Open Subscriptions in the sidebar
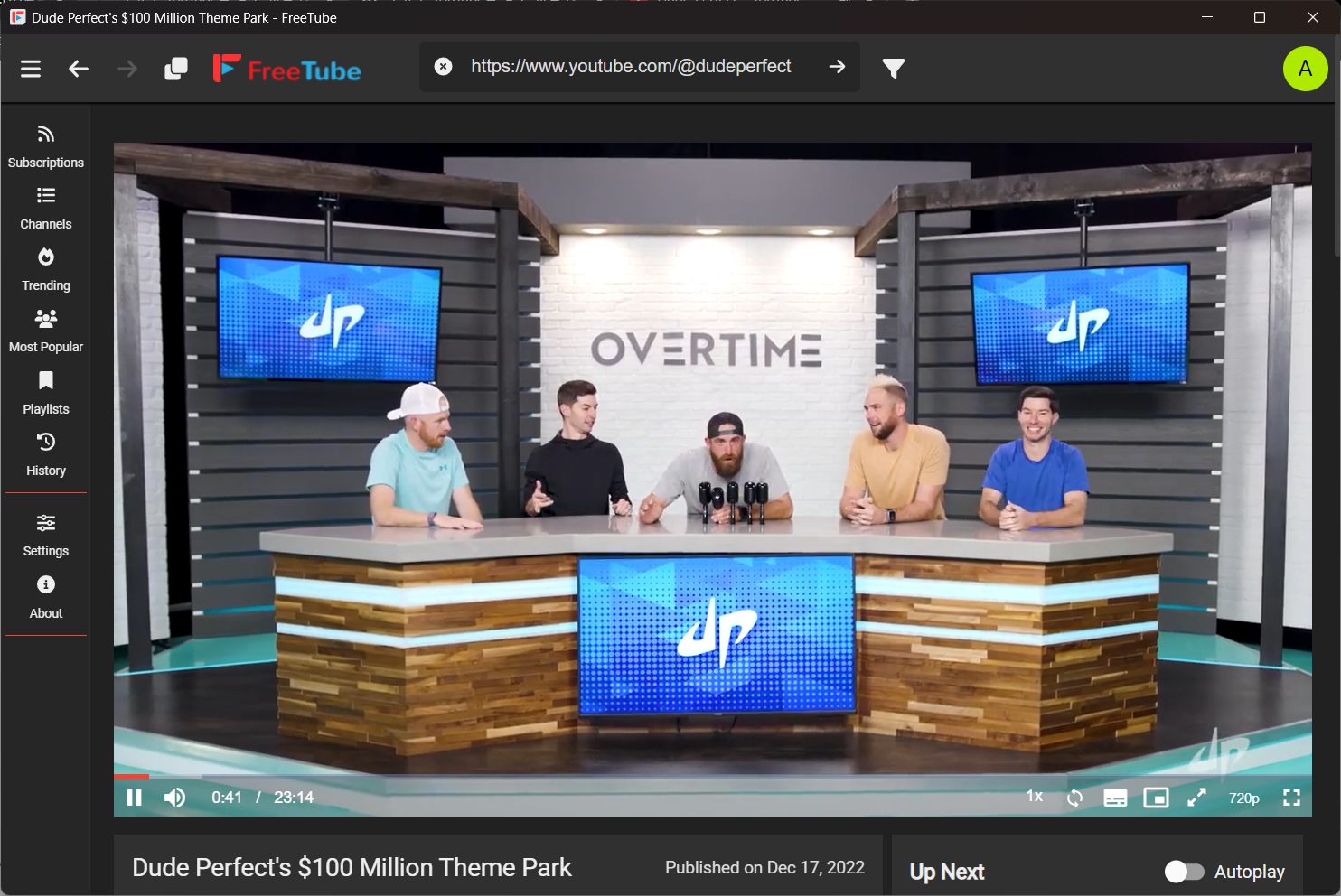The image size is (1341, 896). pos(46,147)
